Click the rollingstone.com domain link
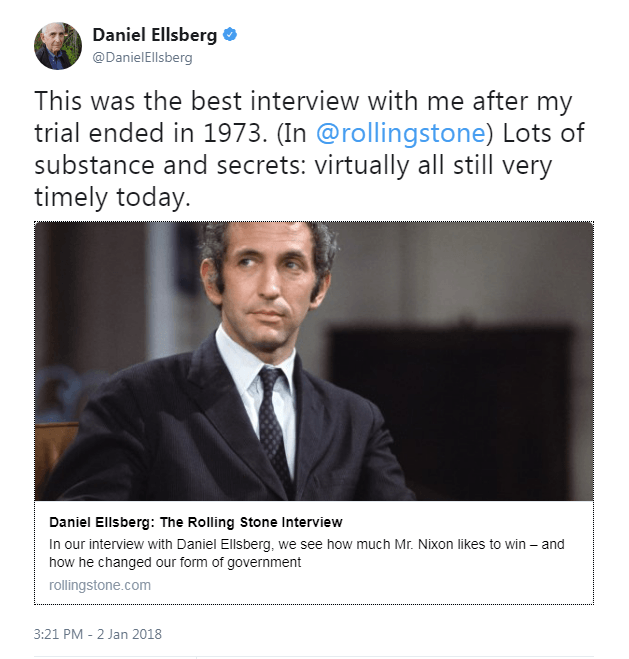This screenshot has height=659, width=629. coord(100,585)
